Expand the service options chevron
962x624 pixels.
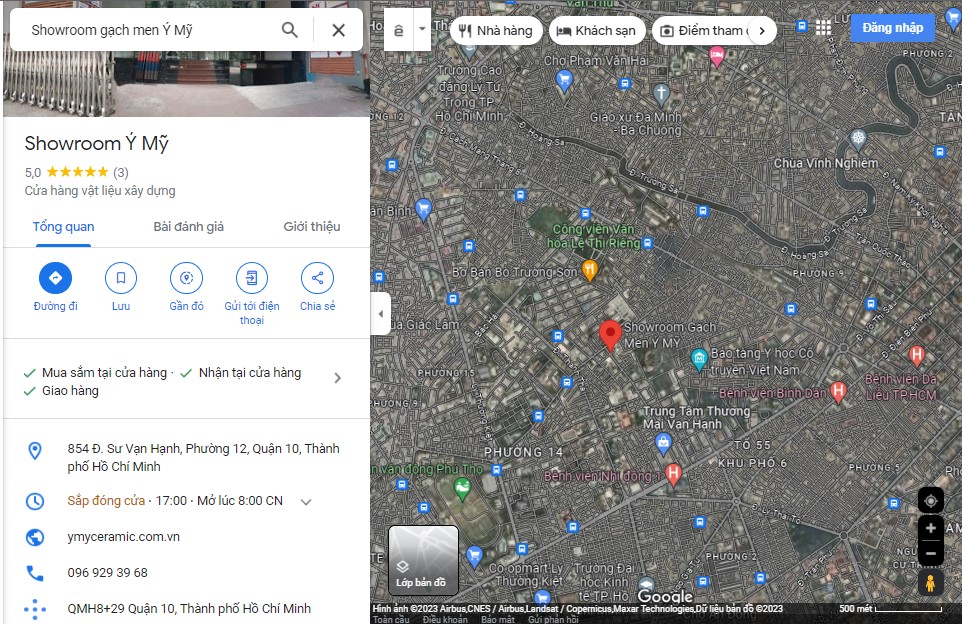[x=337, y=378]
